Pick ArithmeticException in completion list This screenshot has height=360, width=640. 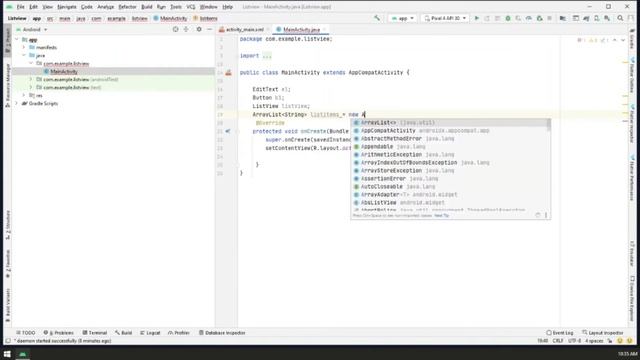tap(449, 155)
